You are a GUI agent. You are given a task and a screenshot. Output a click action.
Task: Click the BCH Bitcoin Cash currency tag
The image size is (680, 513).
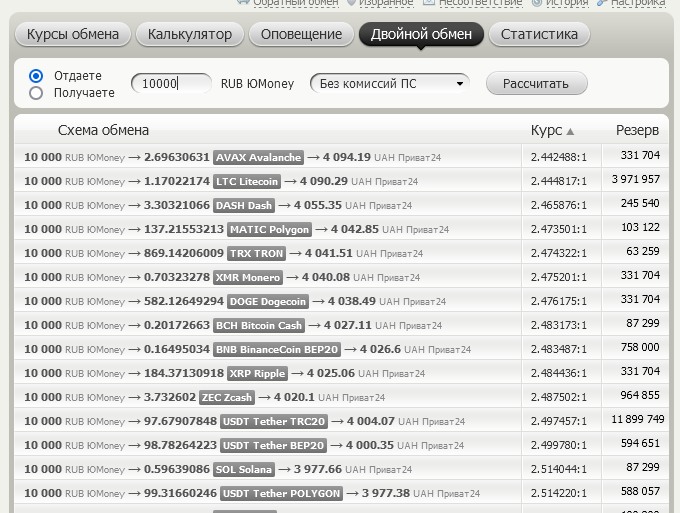[258, 325]
